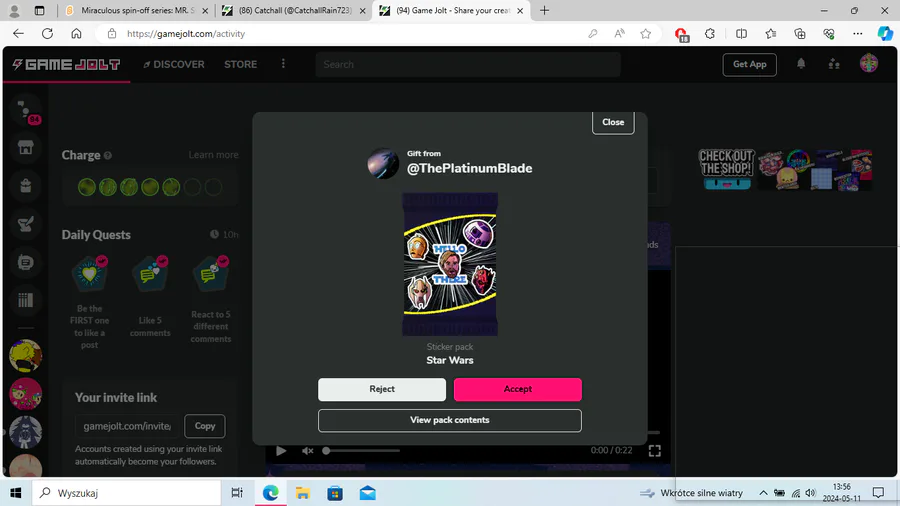This screenshot has height=506, width=900.
Task: Toggle read aloud in address bar
Action: coord(619,34)
